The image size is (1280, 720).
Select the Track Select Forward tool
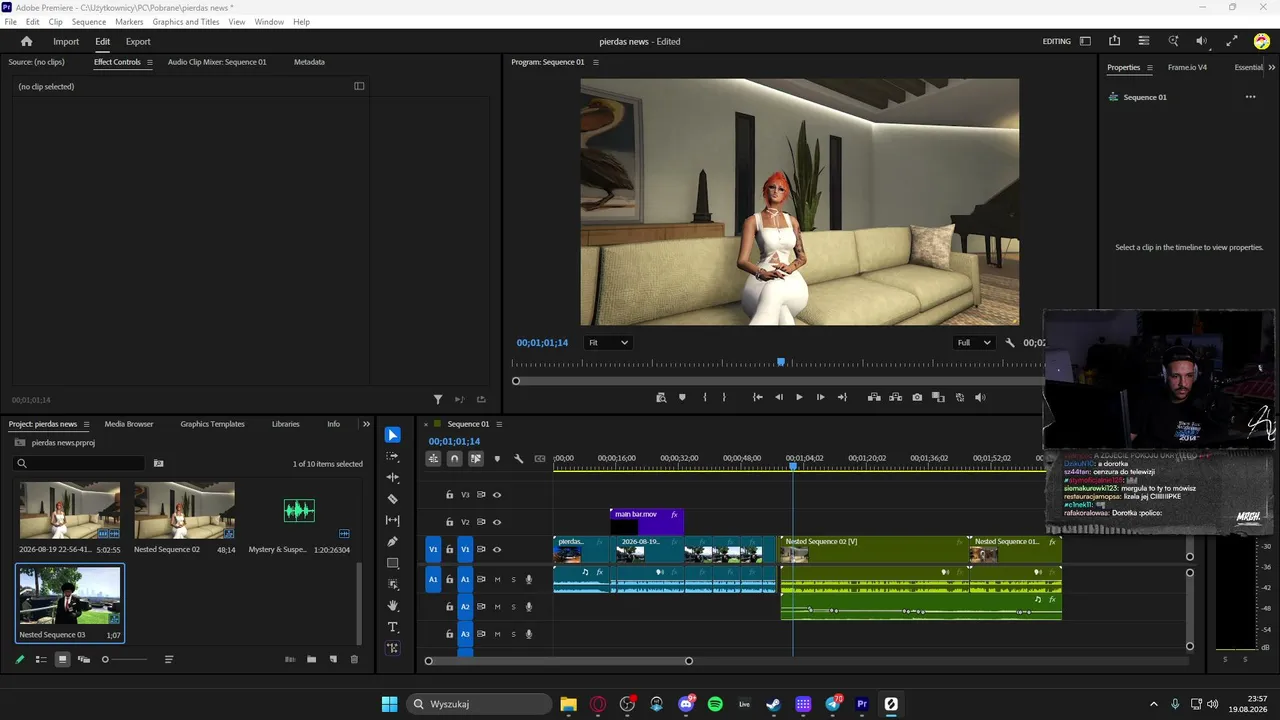point(393,456)
